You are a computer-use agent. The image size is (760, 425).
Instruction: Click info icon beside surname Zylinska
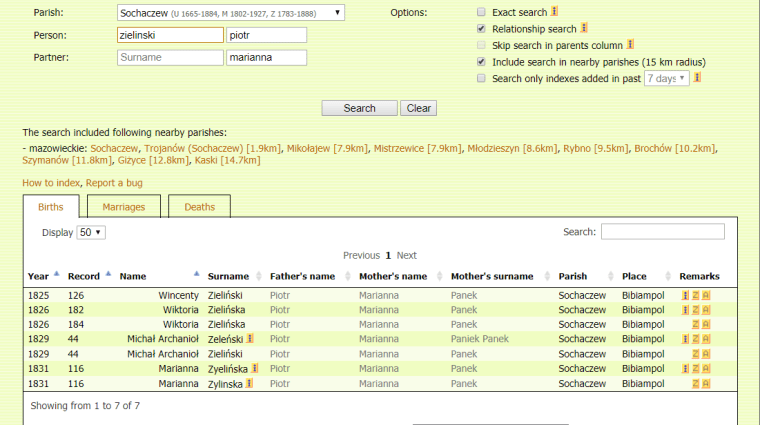(x=250, y=383)
